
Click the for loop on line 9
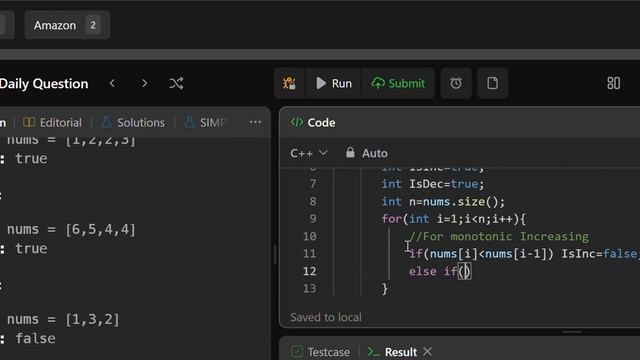point(453,219)
